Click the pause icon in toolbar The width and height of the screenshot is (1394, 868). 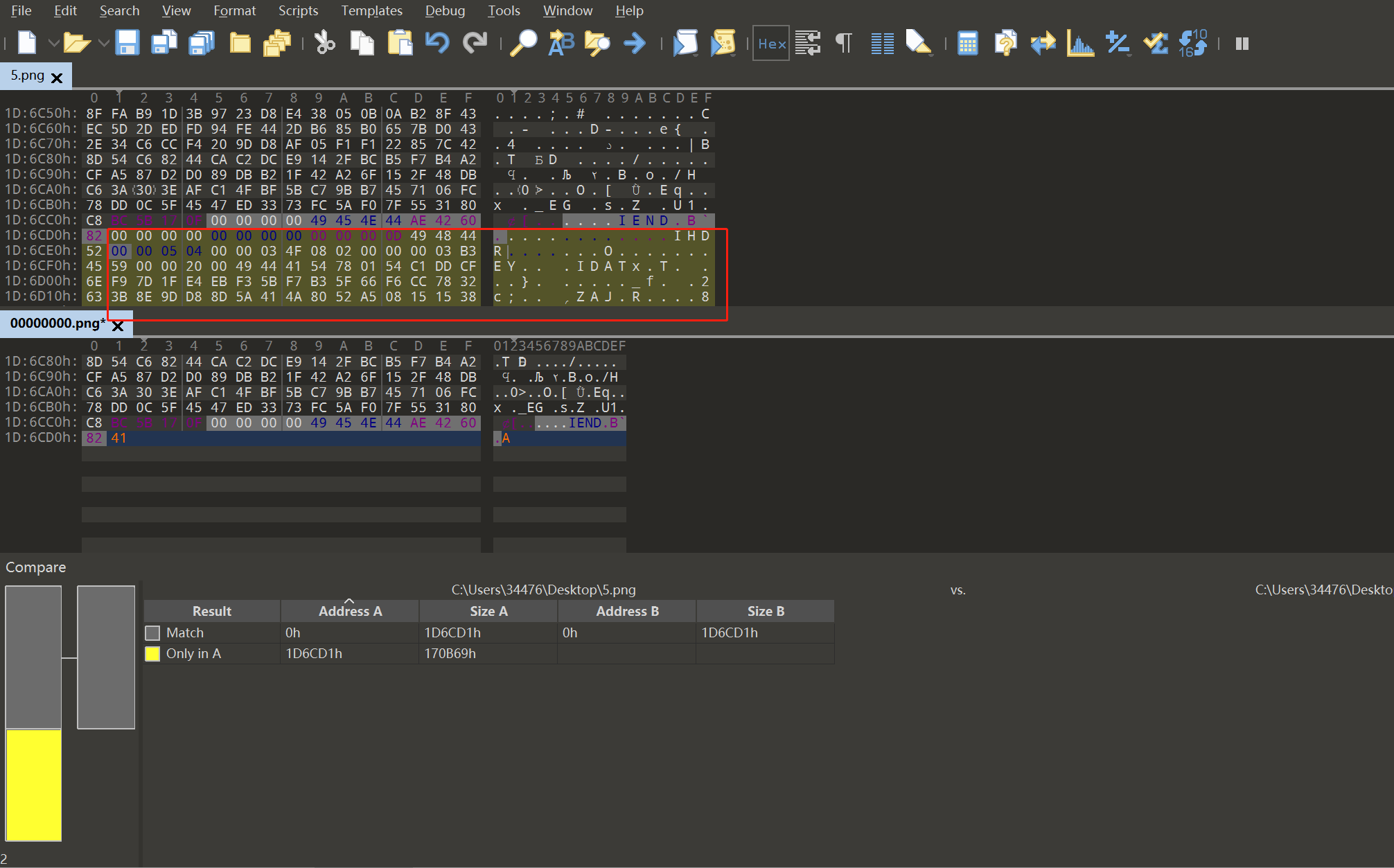[1242, 44]
